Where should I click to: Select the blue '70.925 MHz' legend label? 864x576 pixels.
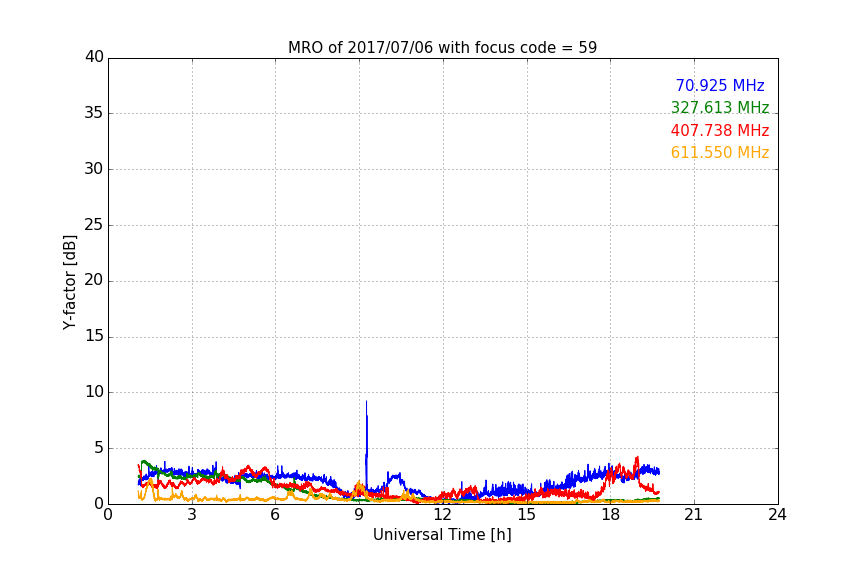(x=720, y=85)
